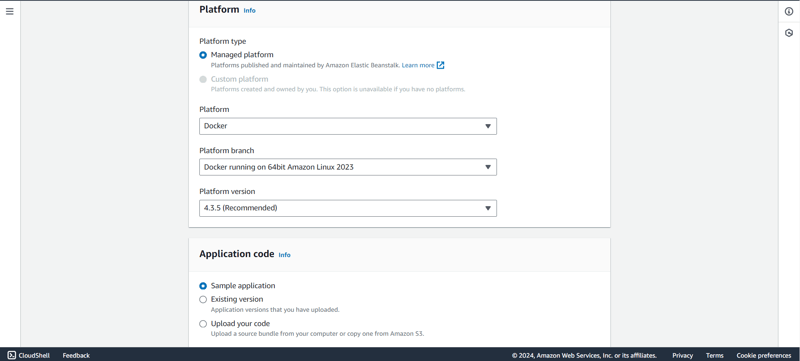Open the Platform dropdown showing Docker
This screenshot has width=800, height=361.
tap(347, 126)
